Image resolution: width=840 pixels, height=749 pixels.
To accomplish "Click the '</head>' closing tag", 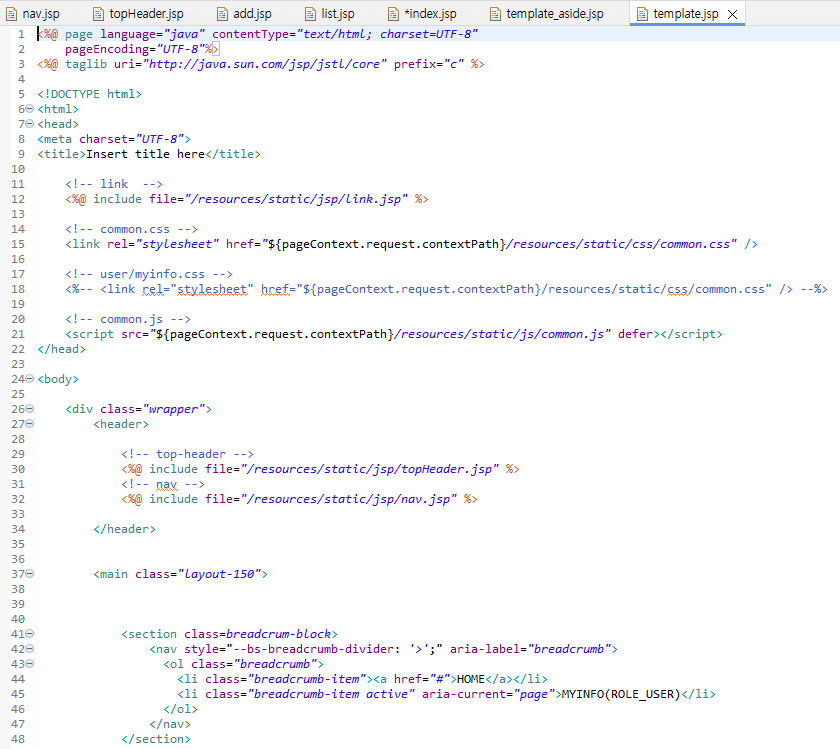I will pos(61,349).
